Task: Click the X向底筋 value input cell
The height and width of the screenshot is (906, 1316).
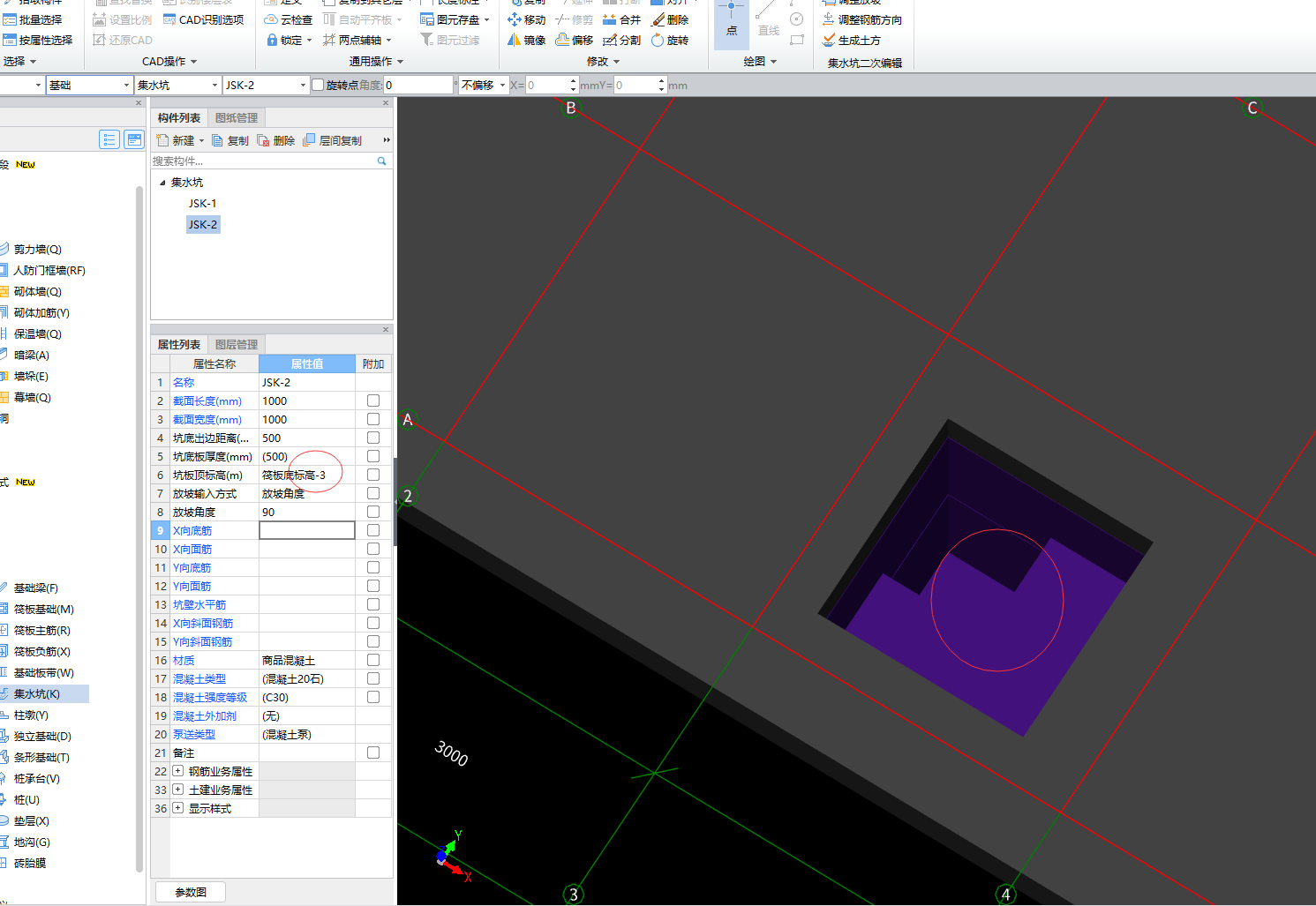Action: click(307, 530)
